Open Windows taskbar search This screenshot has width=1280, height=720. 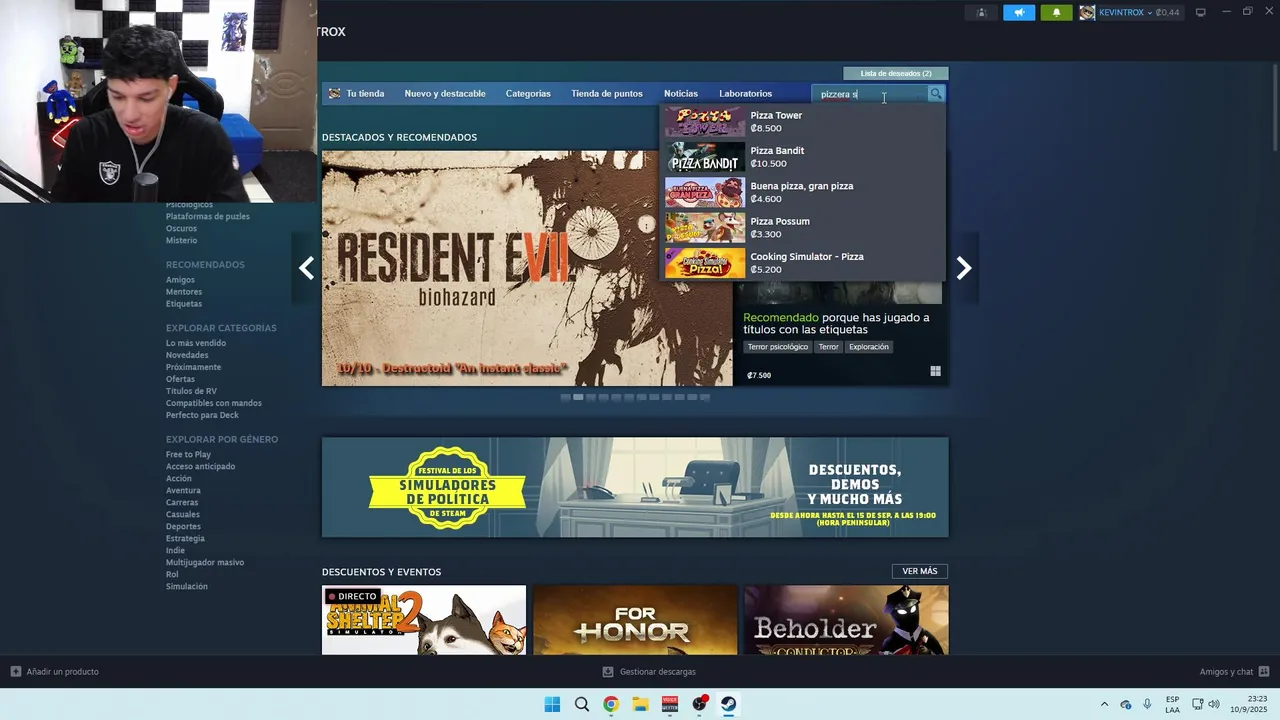click(581, 704)
